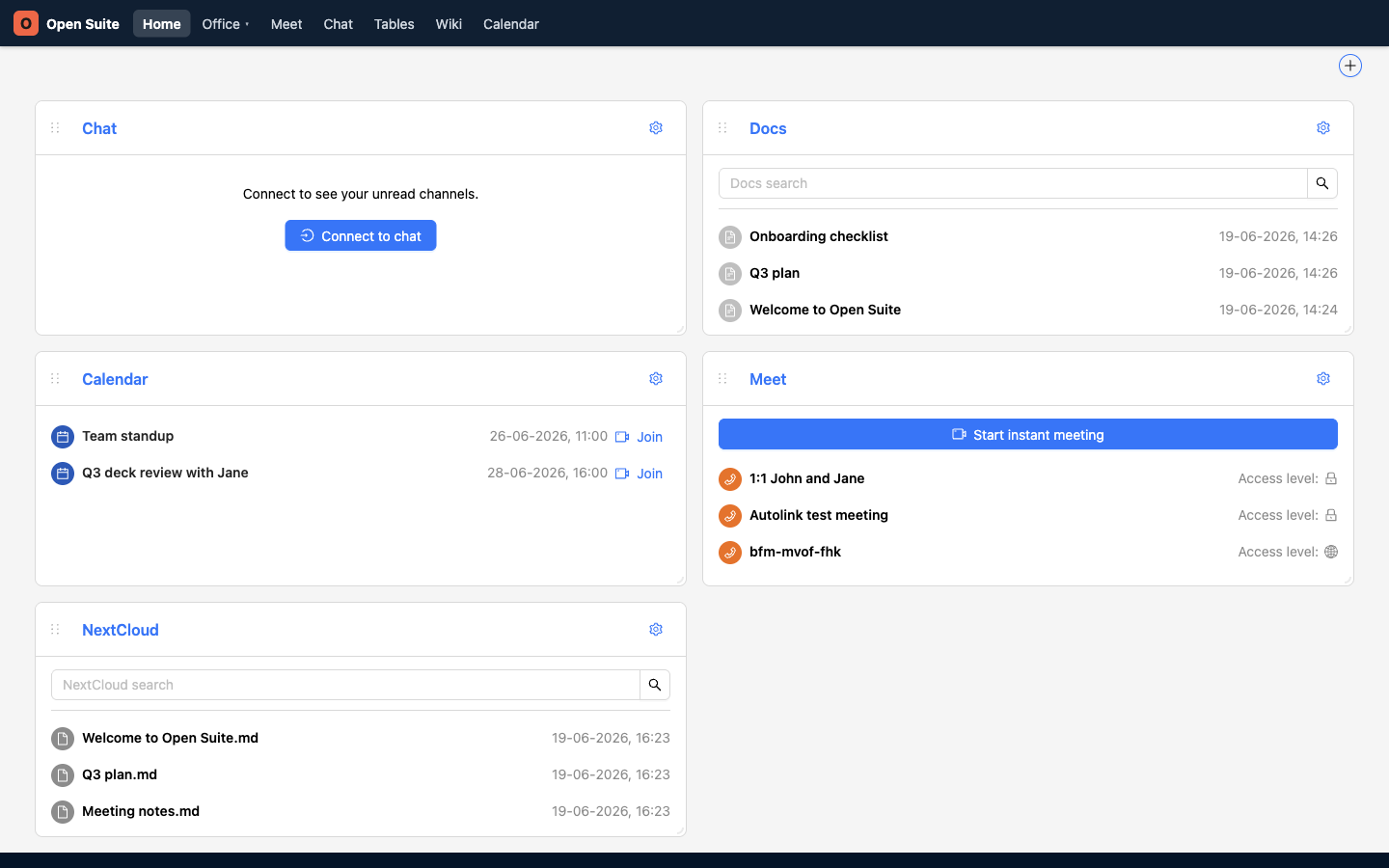
Task: Open Tables from the top navigation
Action: click(x=395, y=24)
